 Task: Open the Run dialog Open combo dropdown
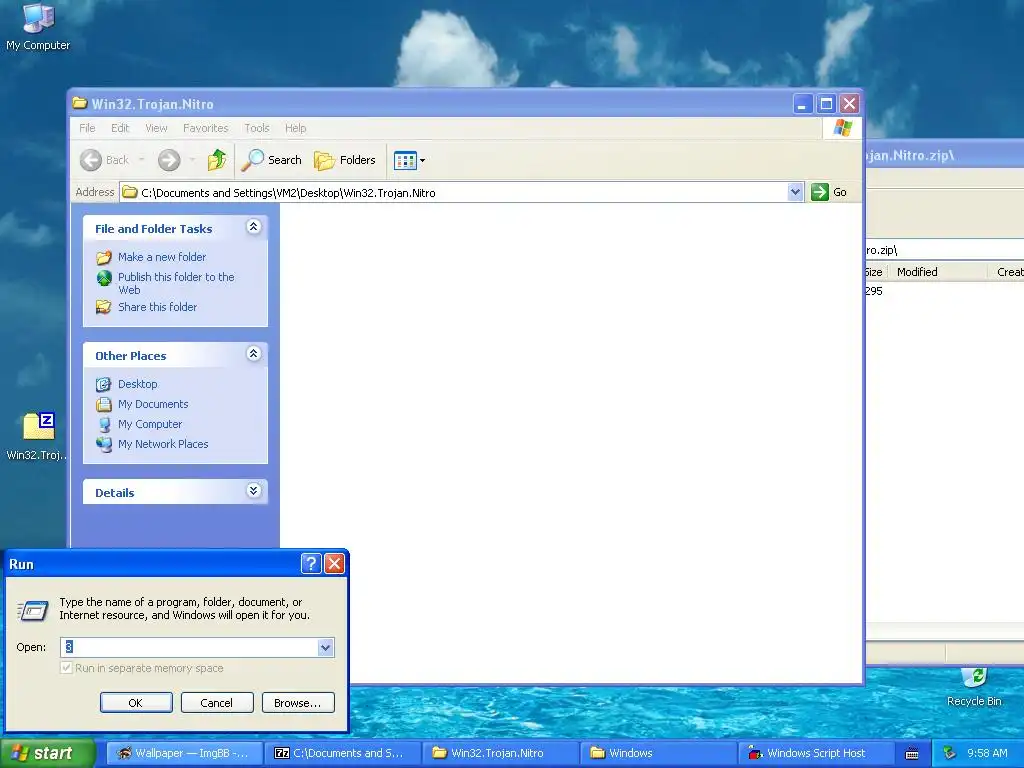(325, 647)
